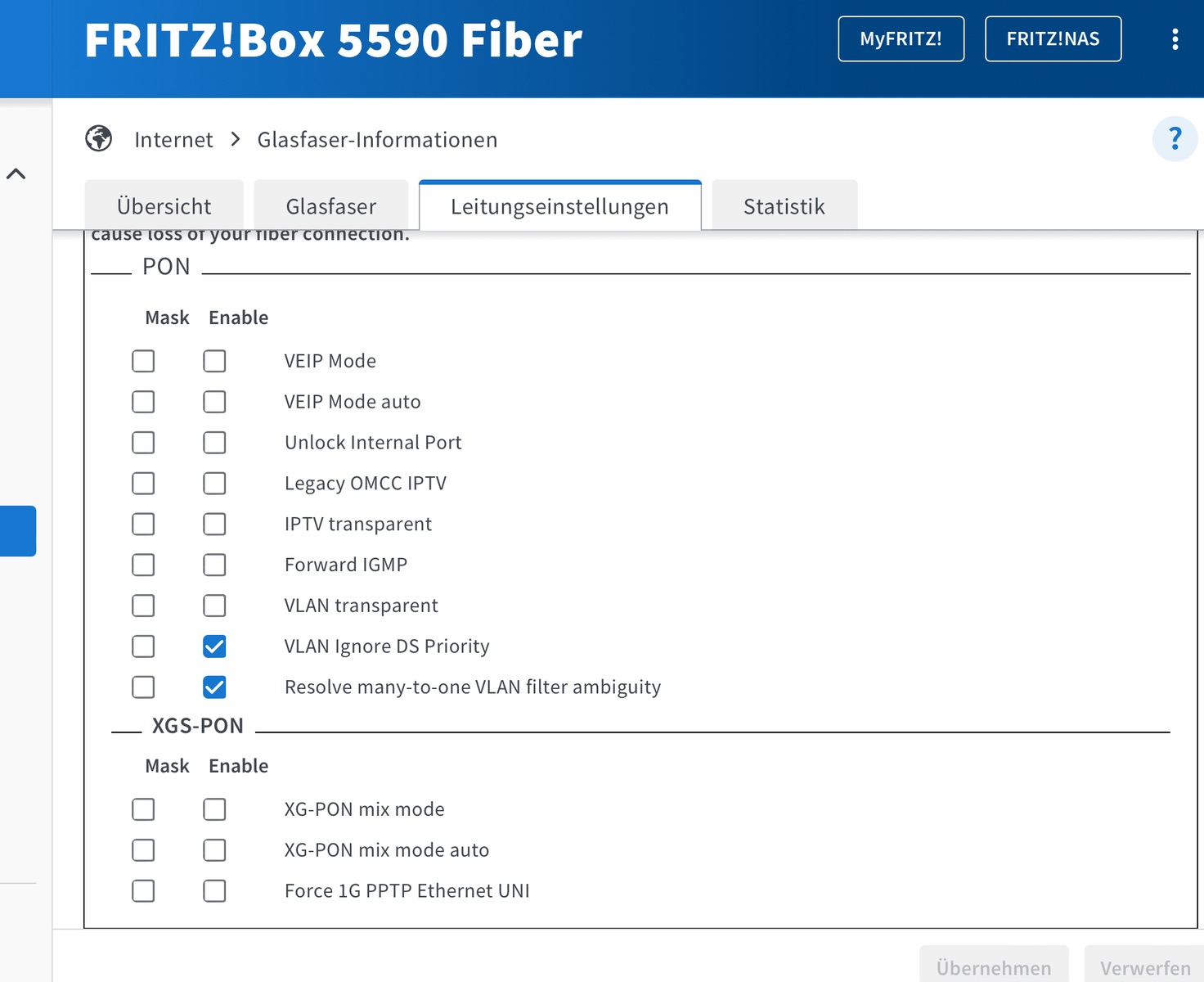Open the help question mark icon

point(1175,138)
